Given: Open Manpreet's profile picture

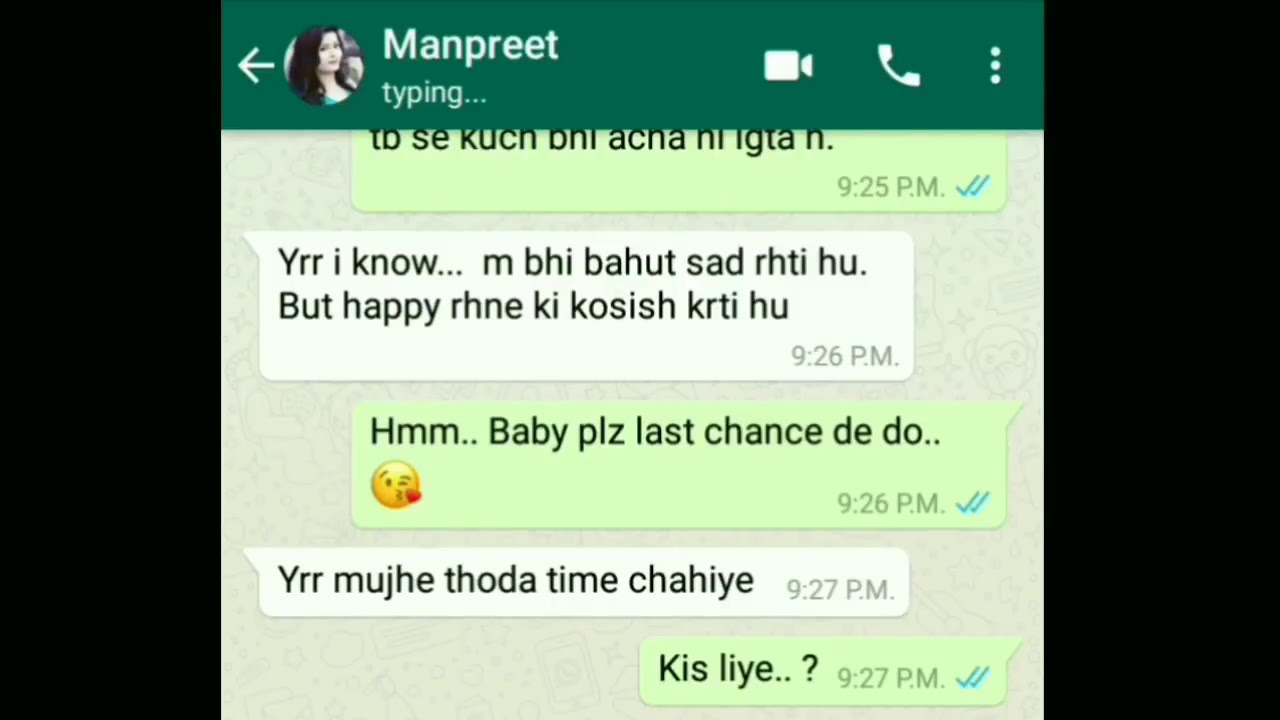Looking at the screenshot, I should (x=324, y=66).
